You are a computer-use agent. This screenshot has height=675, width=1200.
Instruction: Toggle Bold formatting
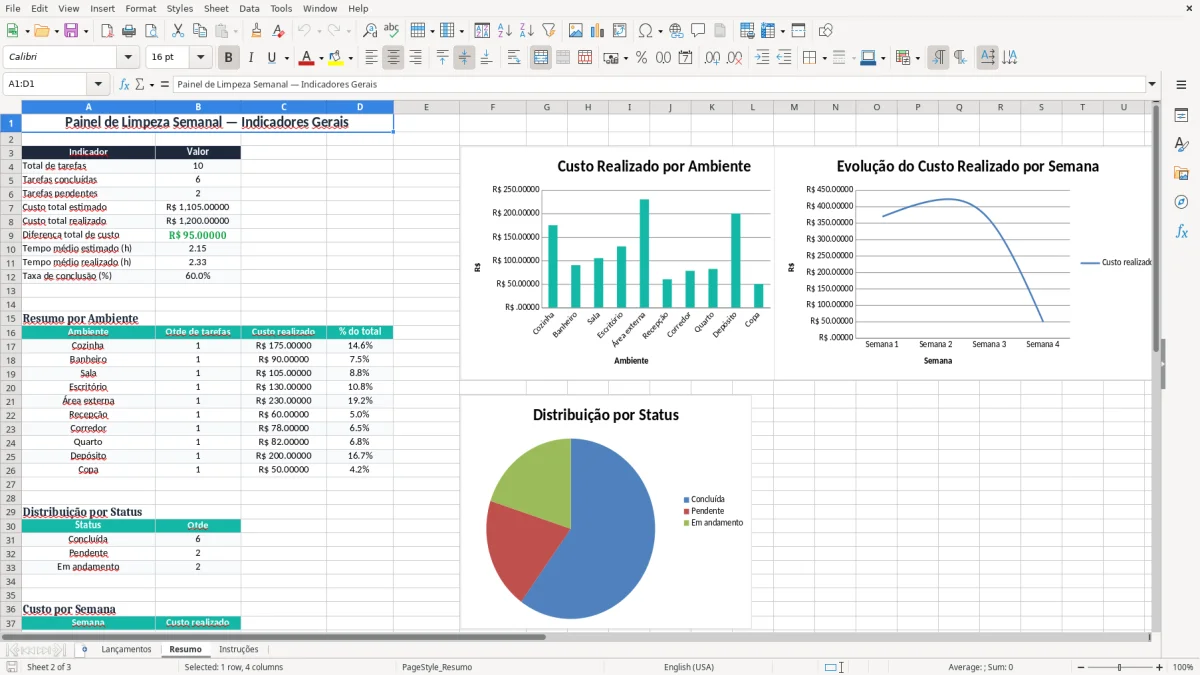pyautogui.click(x=229, y=58)
